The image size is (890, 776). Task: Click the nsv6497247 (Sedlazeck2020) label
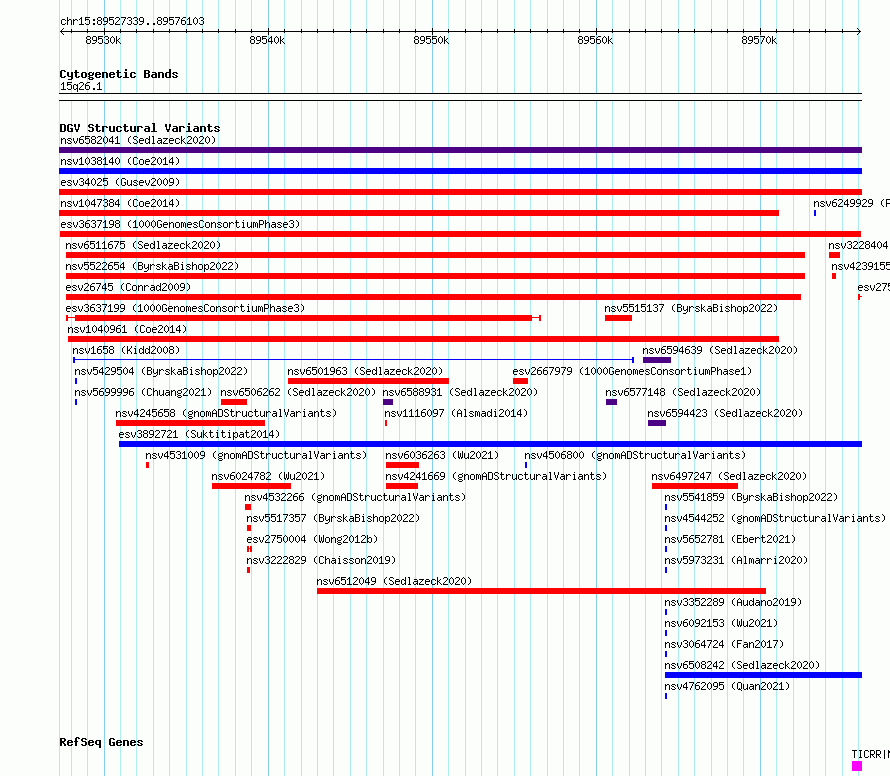coord(729,476)
